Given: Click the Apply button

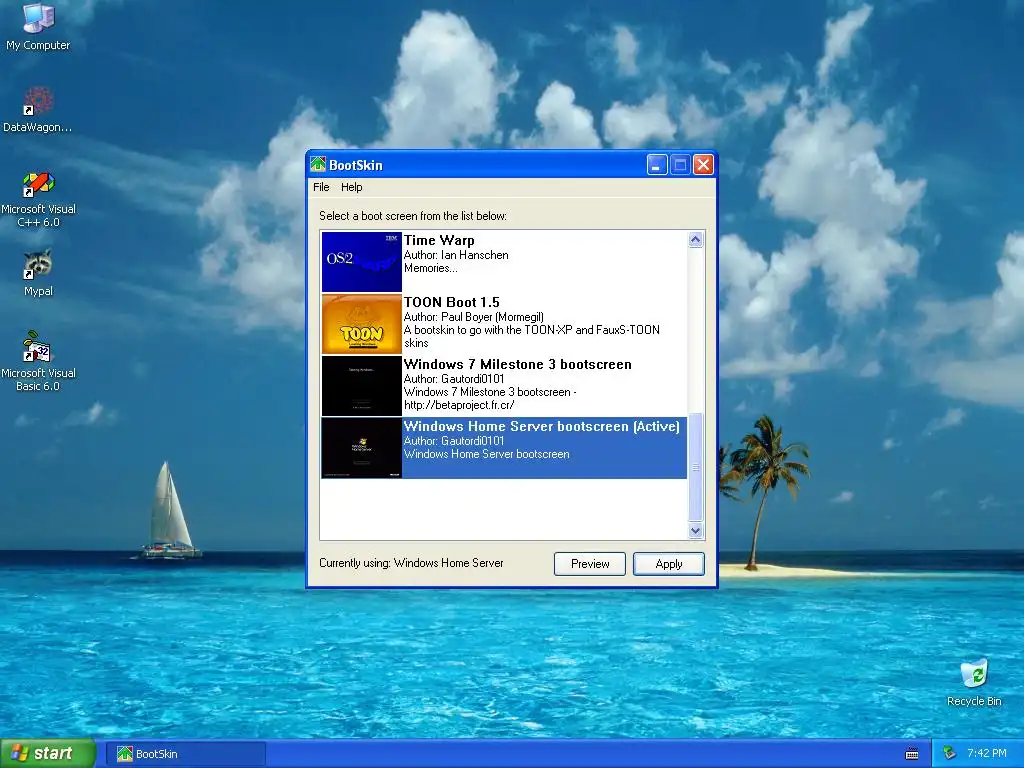Looking at the screenshot, I should 669,564.
